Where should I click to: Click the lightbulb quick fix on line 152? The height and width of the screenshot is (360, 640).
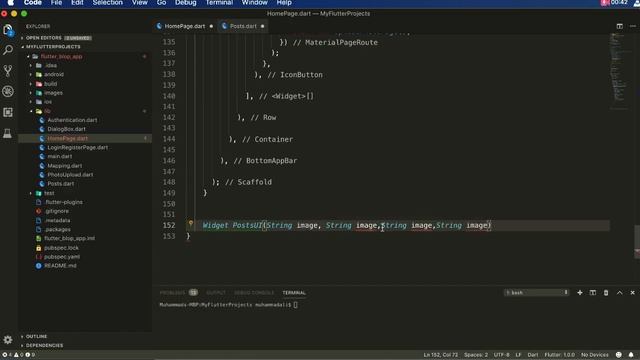pos(191,223)
